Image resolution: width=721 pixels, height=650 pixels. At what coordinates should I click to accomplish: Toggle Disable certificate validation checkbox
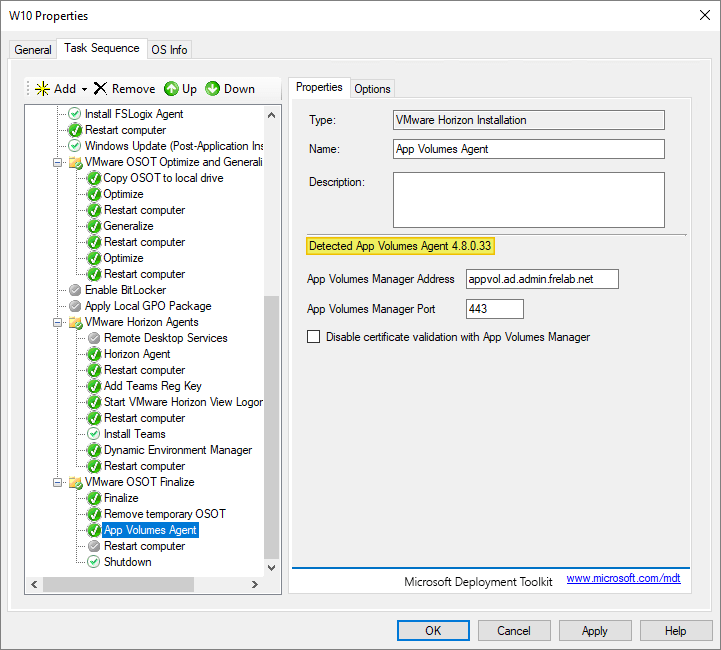pos(314,337)
